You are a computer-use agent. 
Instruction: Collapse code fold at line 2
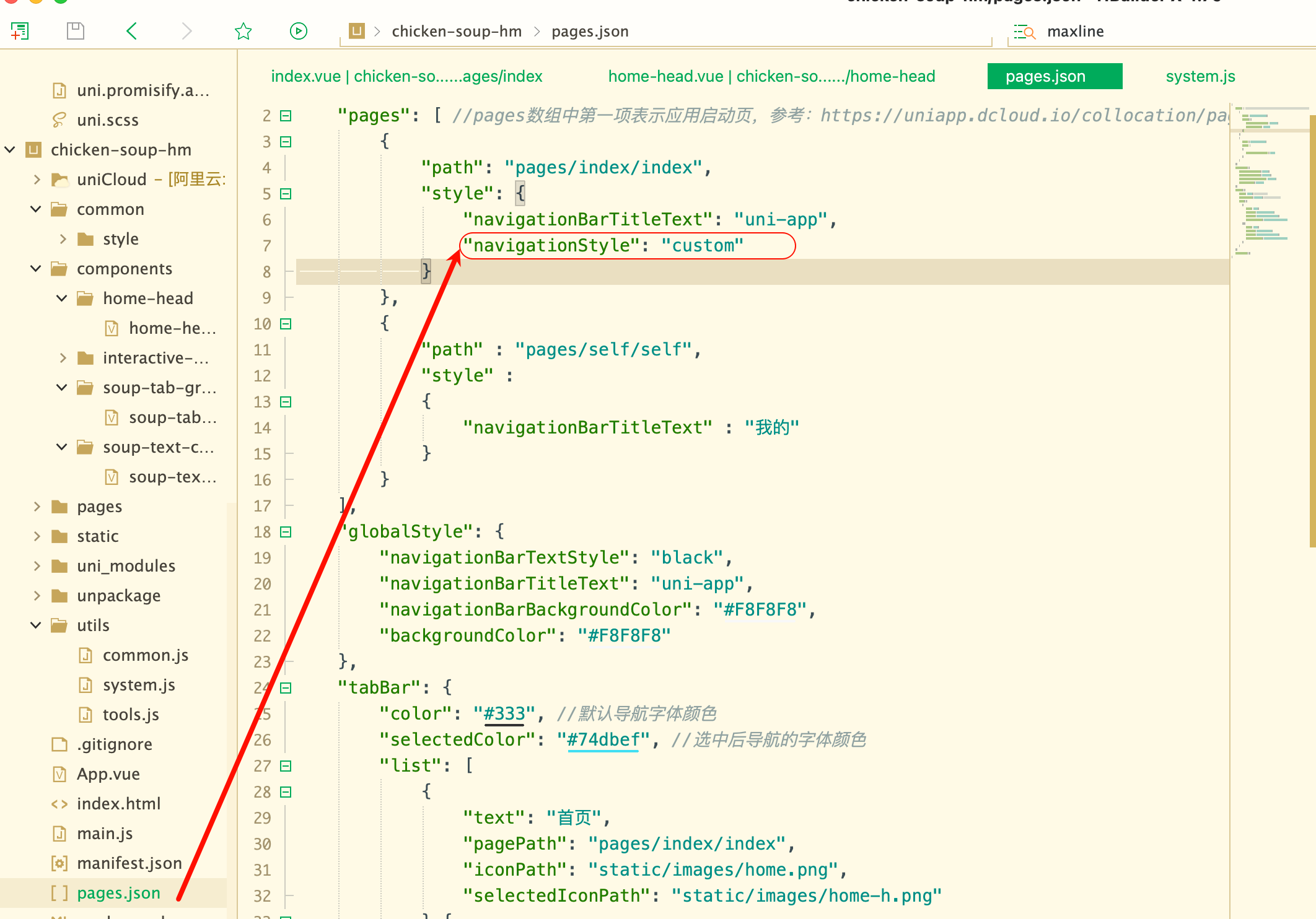286,116
